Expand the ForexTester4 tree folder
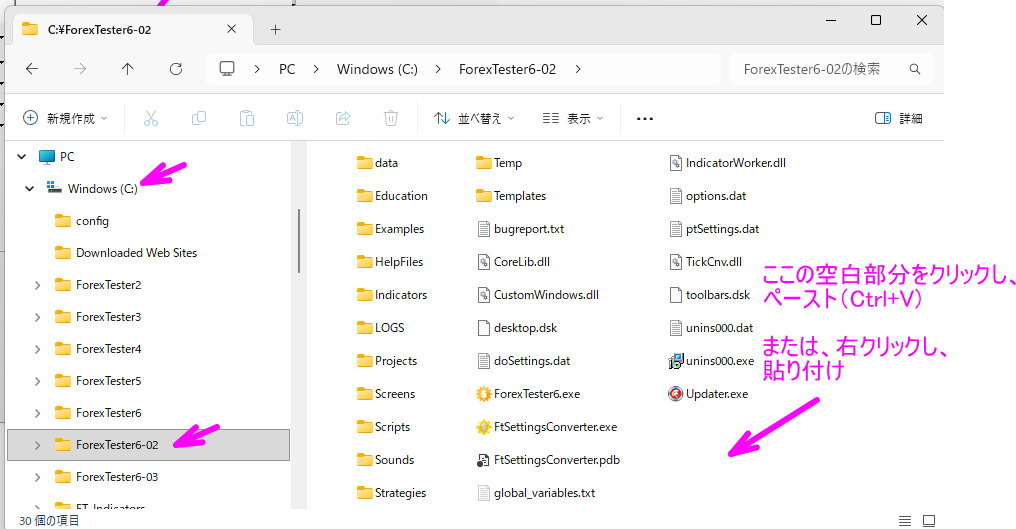This screenshot has height=529, width=1016. 38,349
